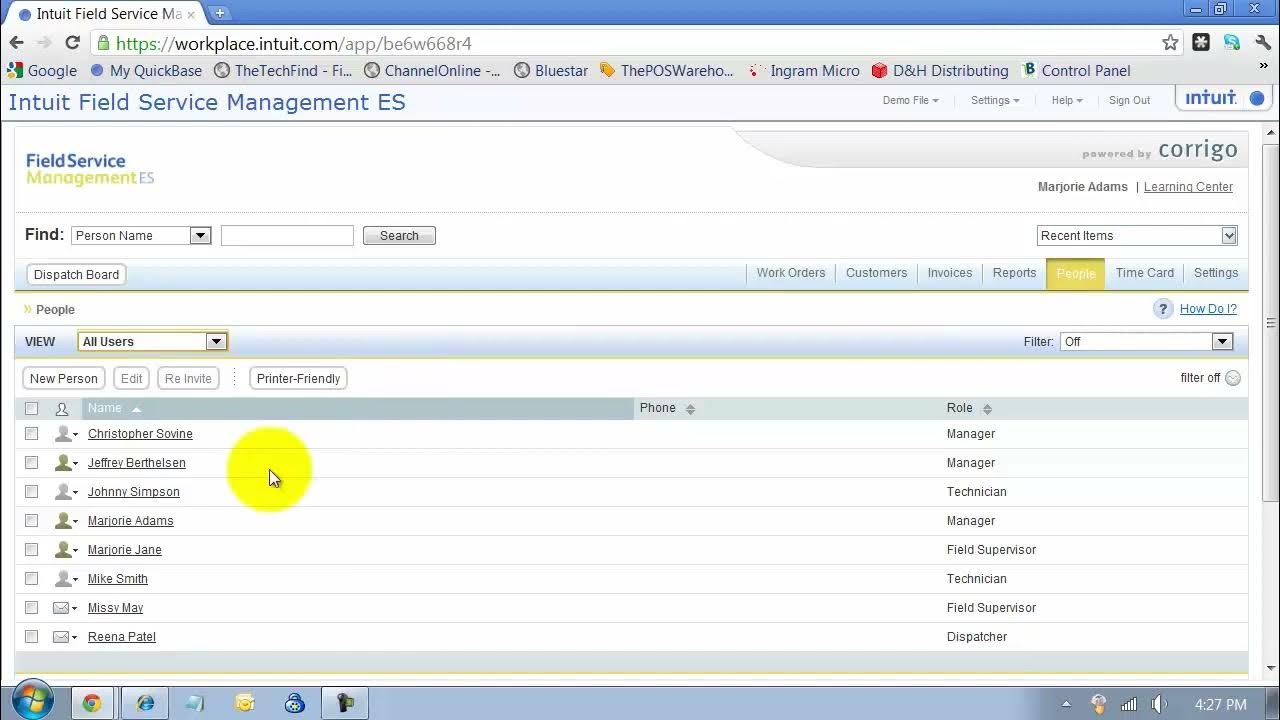Viewport: 1280px width, 720px height.
Task: Click the person icon column header
Action: pyautogui.click(x=62, y=409)
